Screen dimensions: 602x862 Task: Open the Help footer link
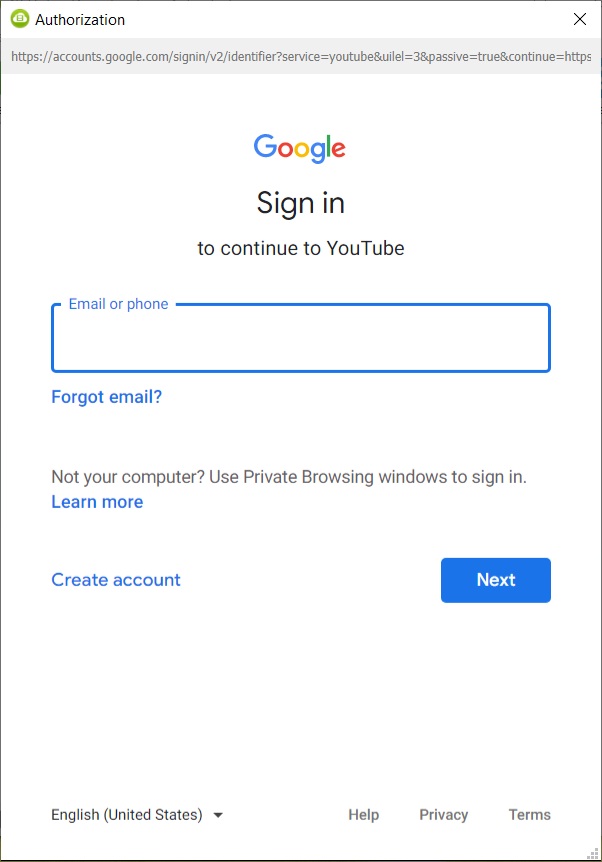point(363,815)
